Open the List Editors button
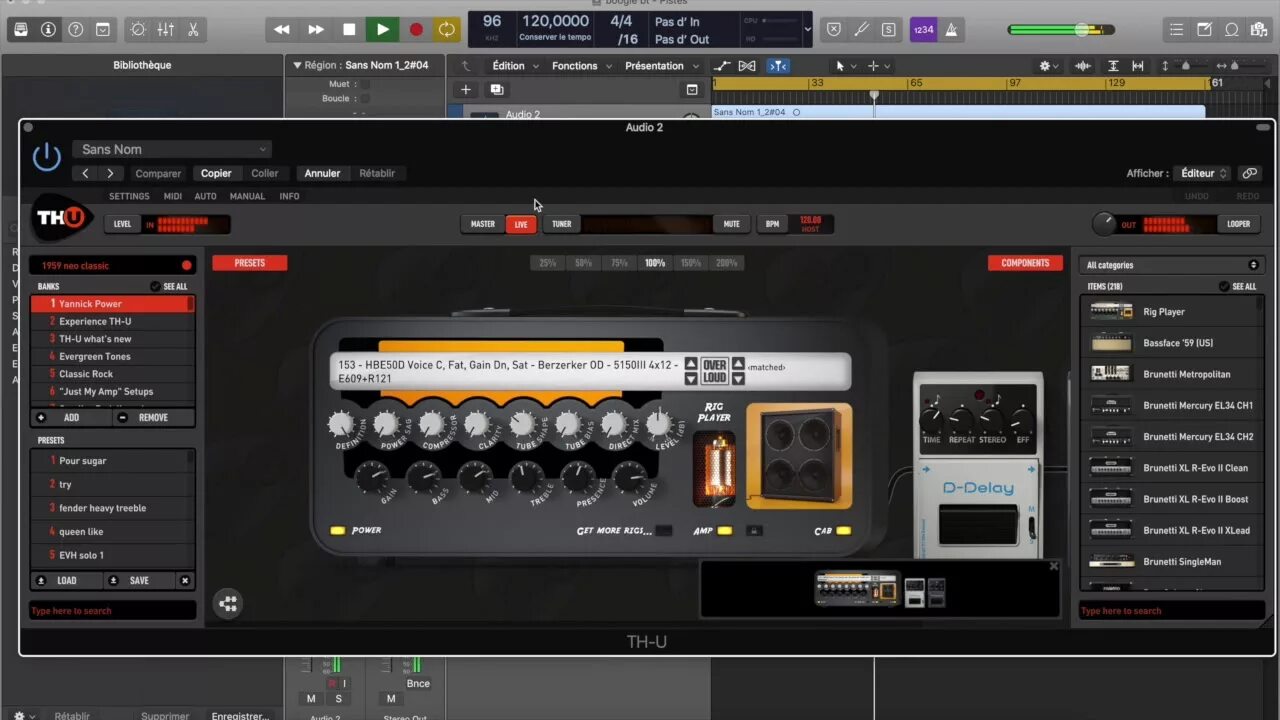The width and height of the screenshot is (1280, 720). tap(1177, 30)
